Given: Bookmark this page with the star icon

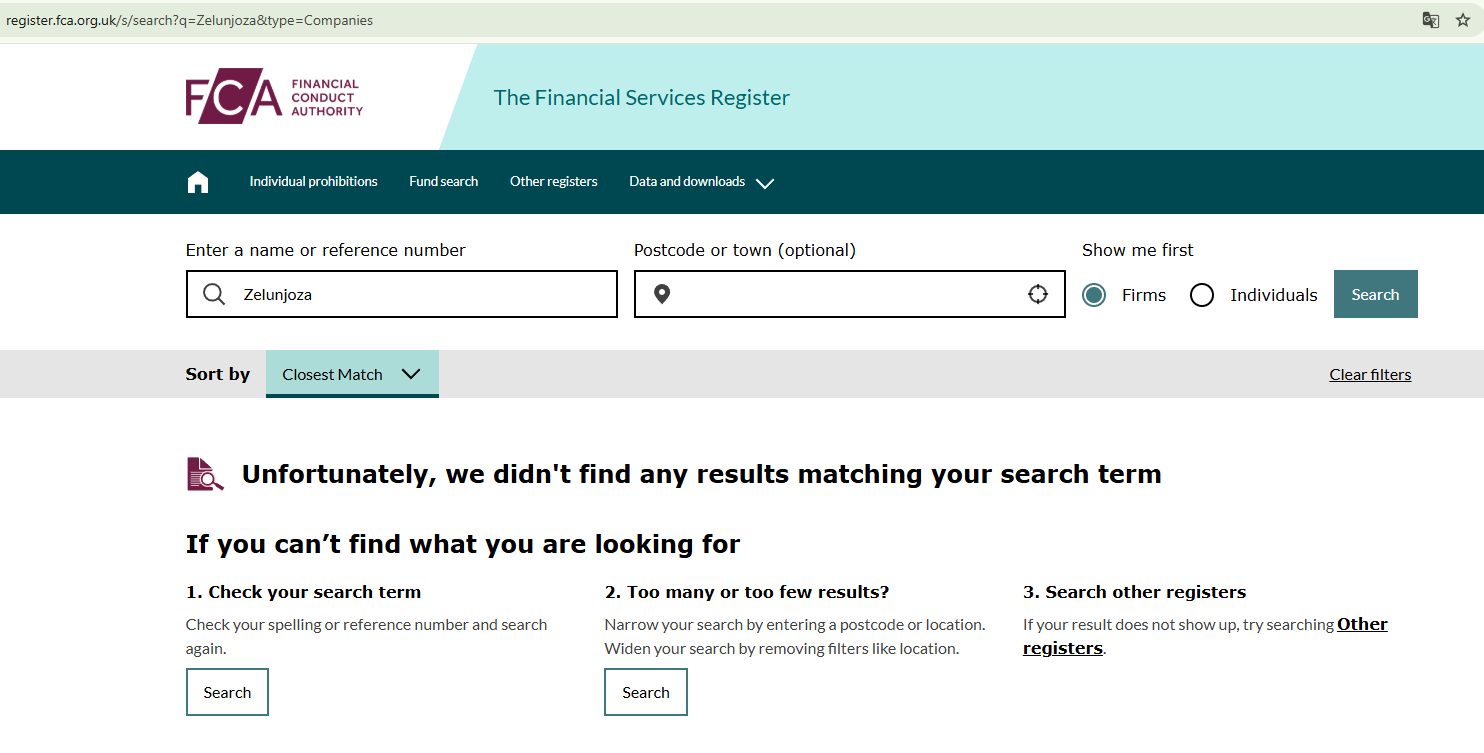Looking at the screenshot, I should click(x=1463, y=20).
